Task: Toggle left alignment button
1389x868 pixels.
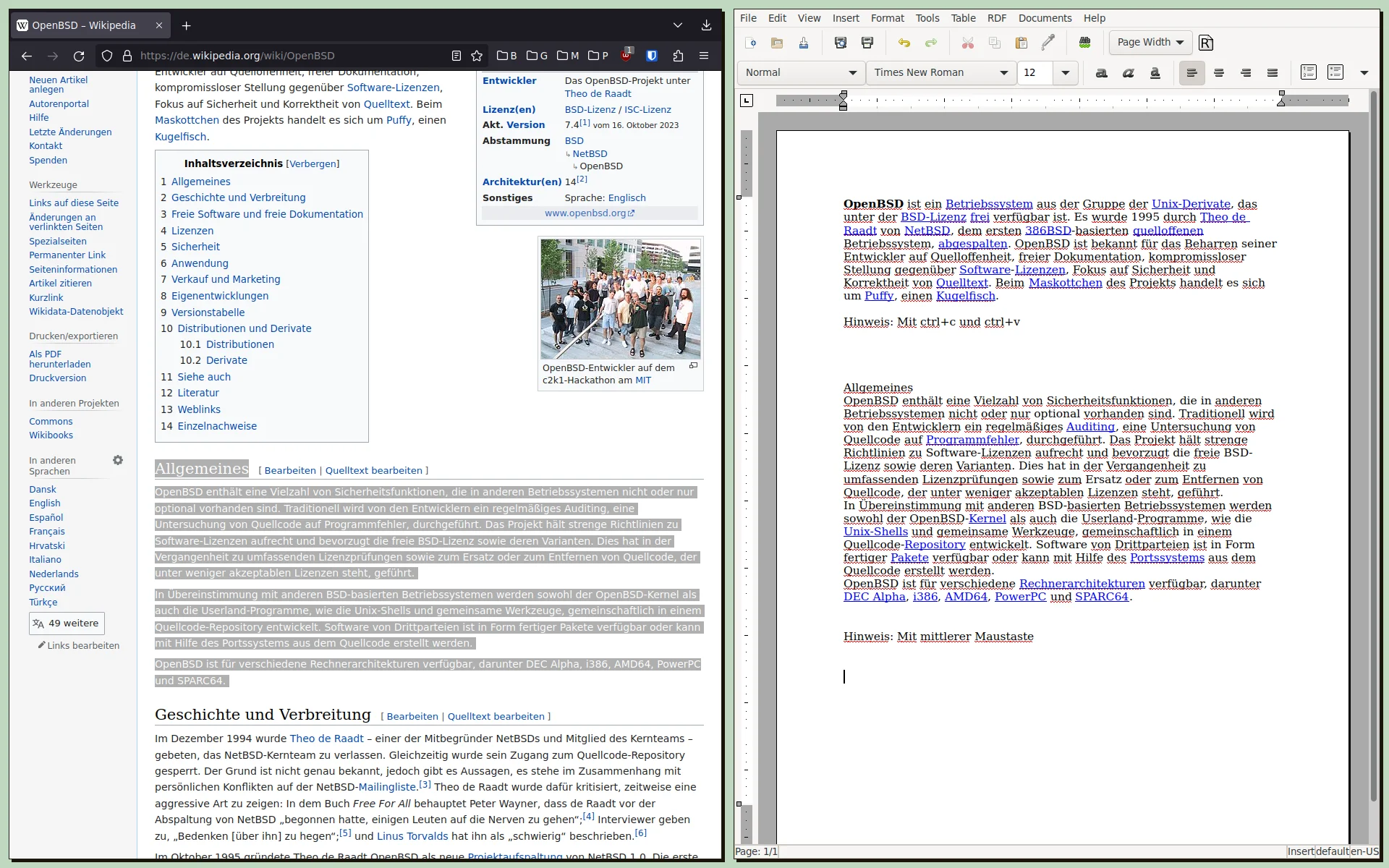Action: (1192, 72)
